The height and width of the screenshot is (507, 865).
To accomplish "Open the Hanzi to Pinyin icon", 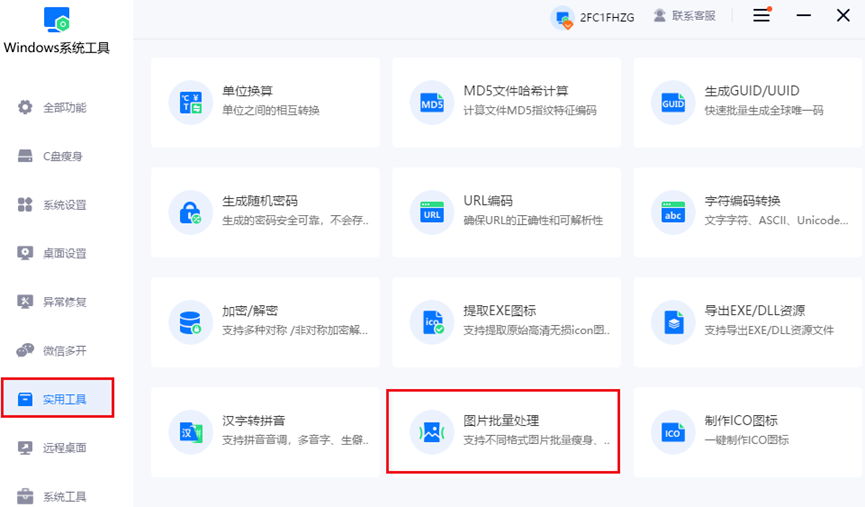I will (191, 432).
